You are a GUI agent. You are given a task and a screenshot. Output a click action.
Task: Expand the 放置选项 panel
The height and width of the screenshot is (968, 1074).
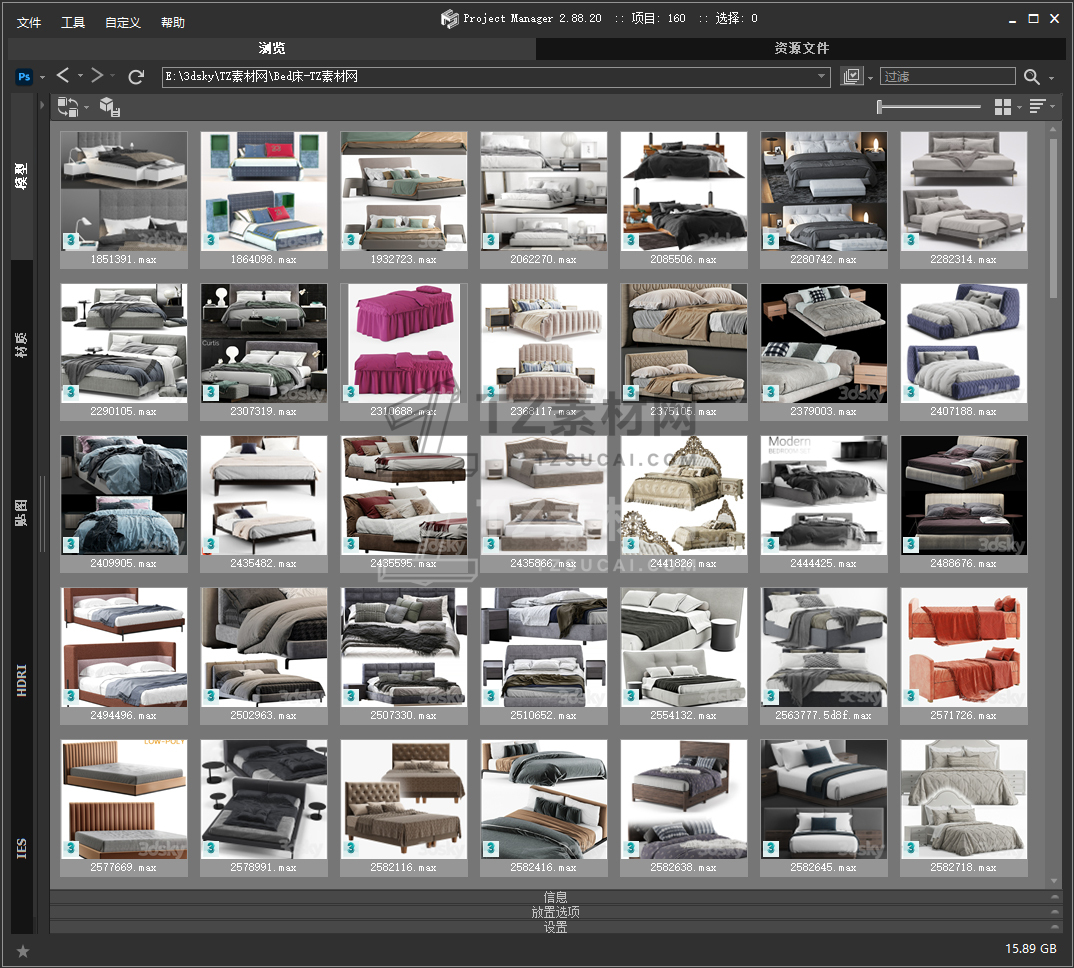555,912
